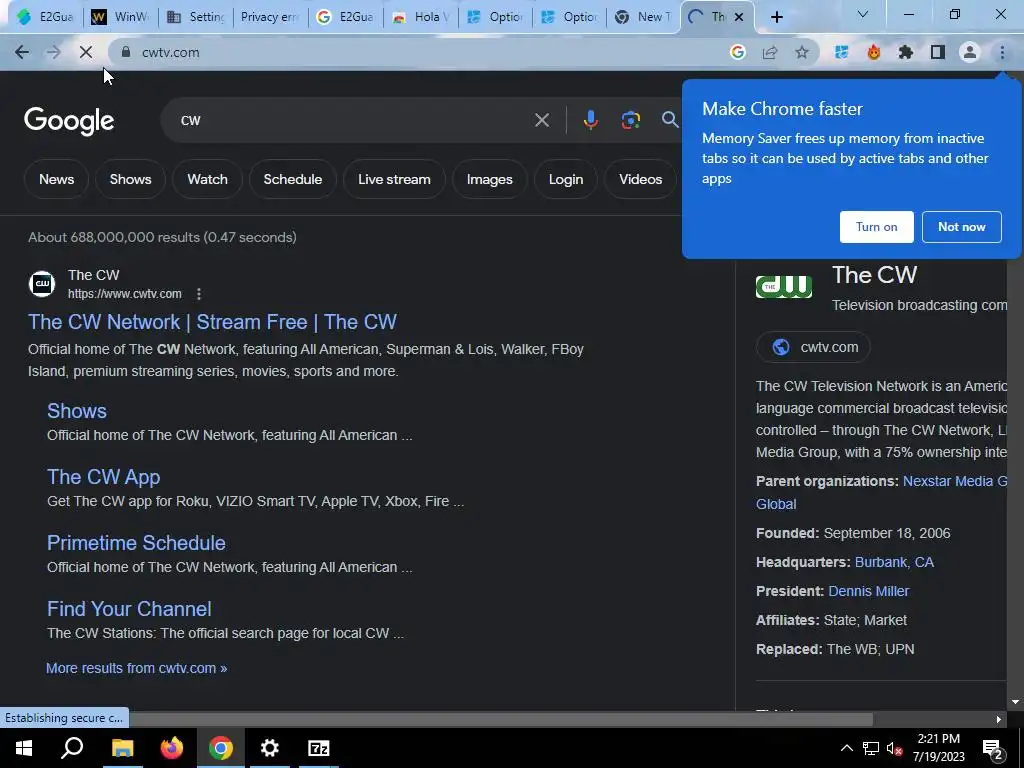1024x768 pixels.
Task: Filter results by Shows
Action: [x=131, y=179]
